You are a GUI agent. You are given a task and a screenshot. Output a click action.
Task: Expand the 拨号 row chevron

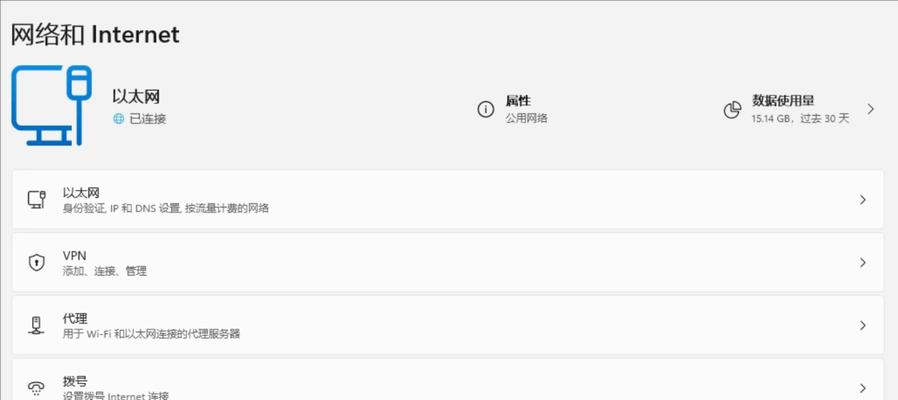pyautogui.click(x=862, y=388)
